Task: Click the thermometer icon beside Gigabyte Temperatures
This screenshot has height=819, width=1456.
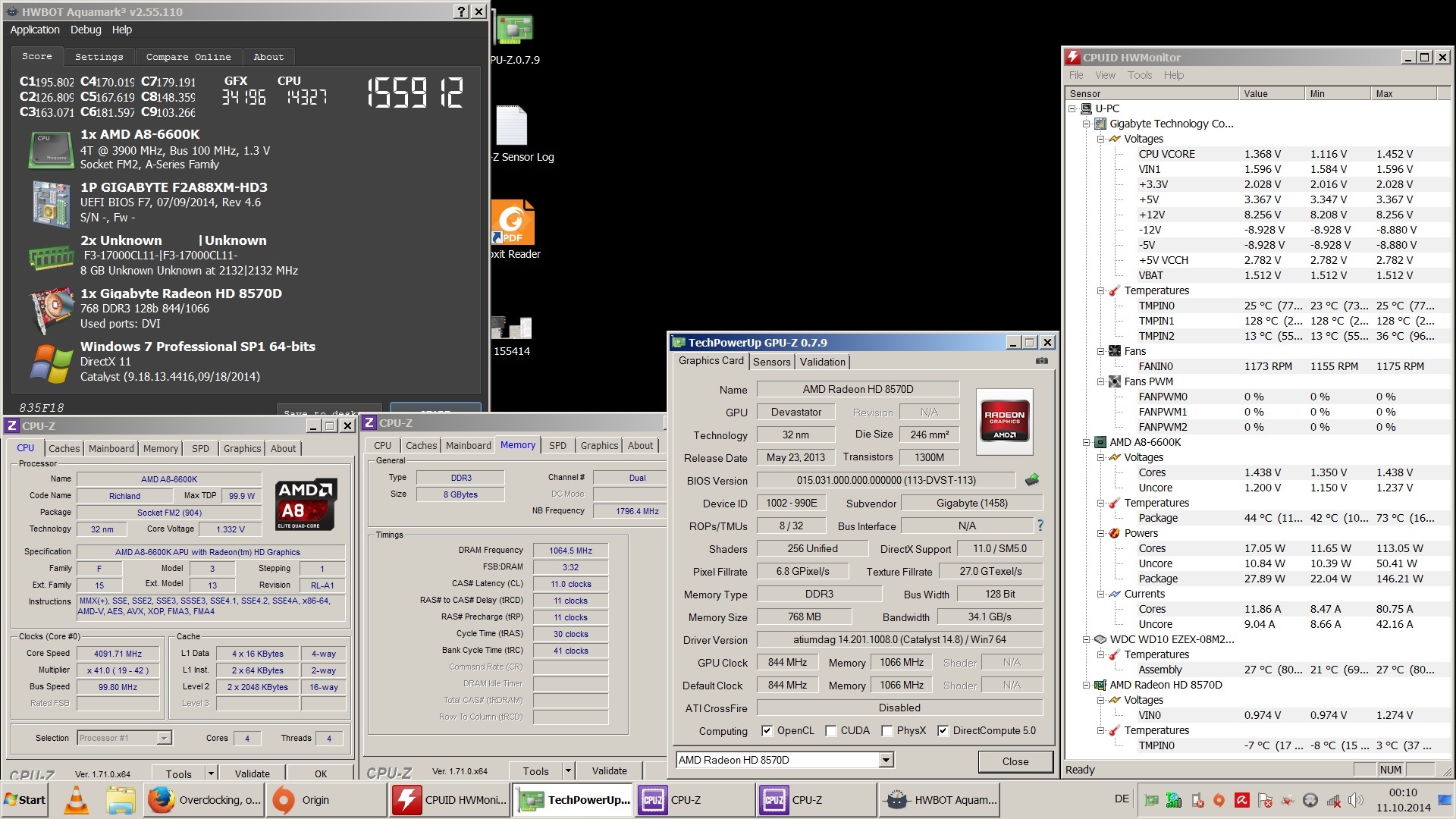Action: [x=1114, y=290]
